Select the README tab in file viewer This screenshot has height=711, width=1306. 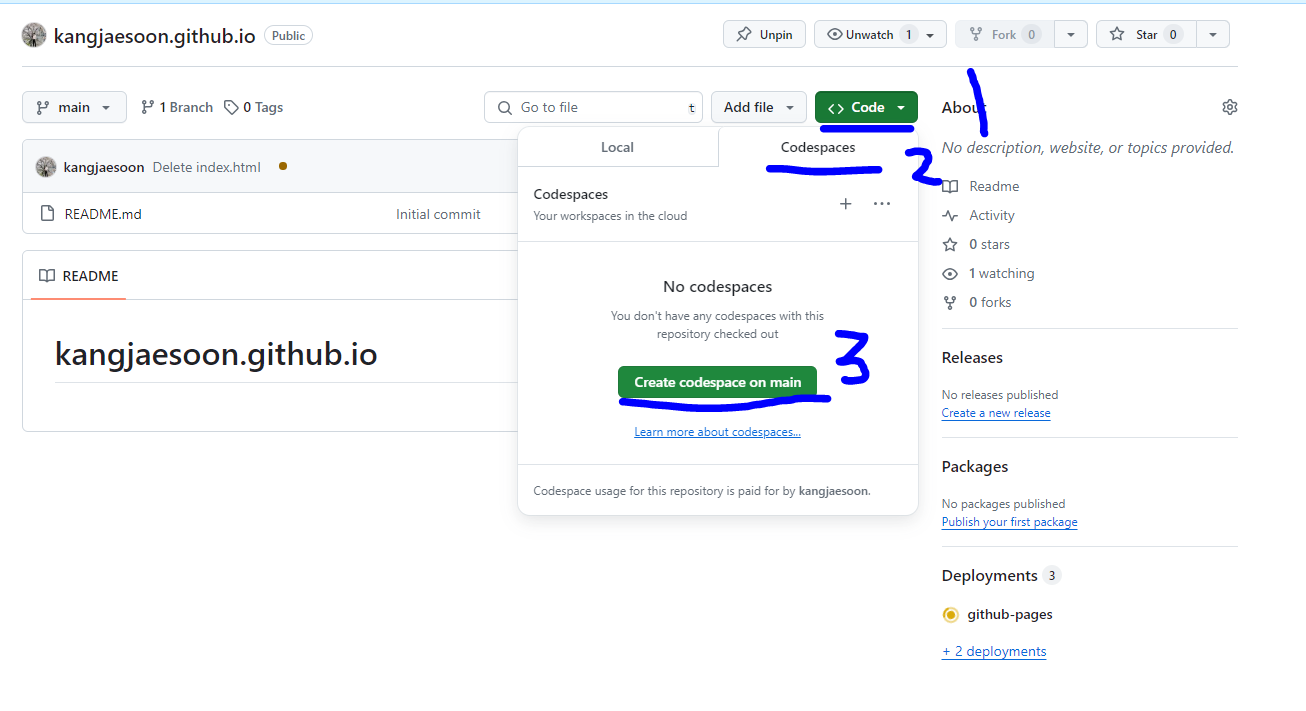pyautogui.click(x=79, y=276)
